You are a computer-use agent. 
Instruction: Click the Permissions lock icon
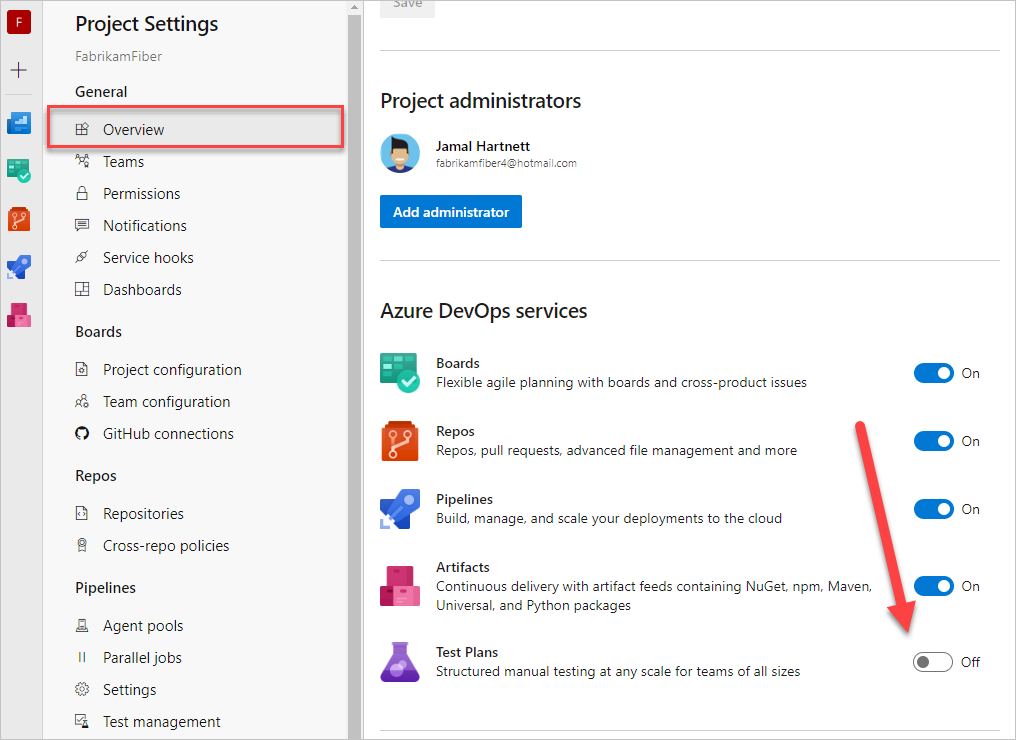pyautogui.click(x=82, y=193)
